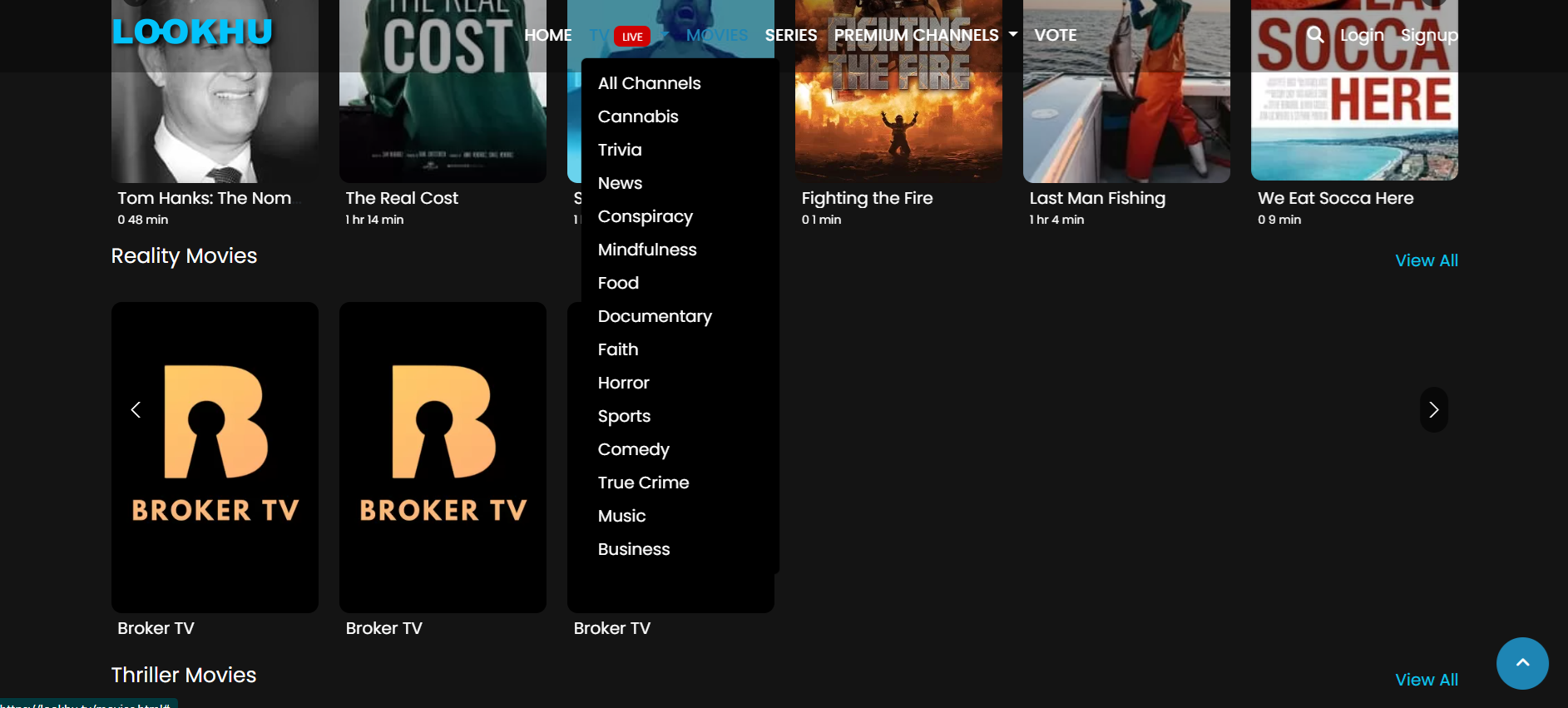The image size is (1568, 708).
Task: View All Thriller Movies
Action: click(1426, 680)
